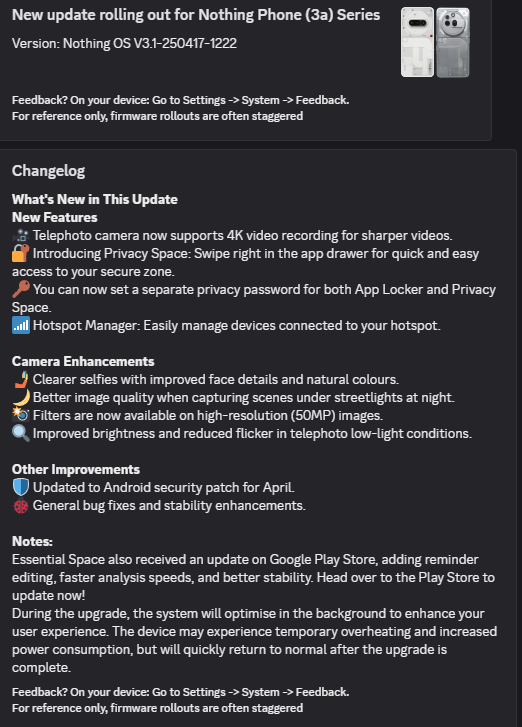522x727 pixels.
Task: Click the What's New in This Update heading
Action: tap(95, 199)
